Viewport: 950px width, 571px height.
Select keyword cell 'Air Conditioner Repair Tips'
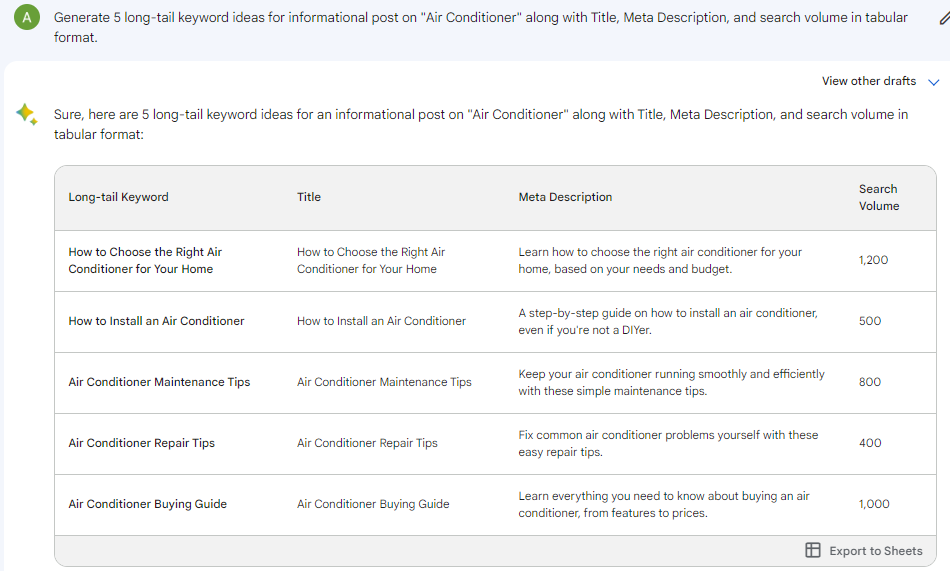coord(141,443)
